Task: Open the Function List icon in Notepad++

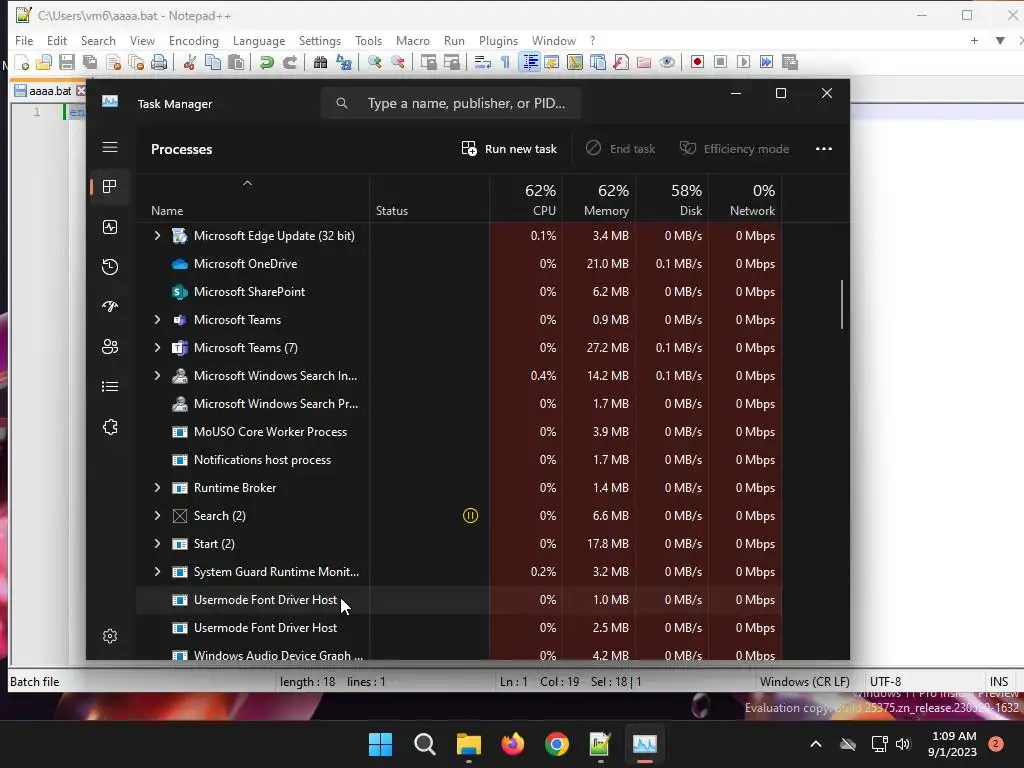Action: point(620,62)
